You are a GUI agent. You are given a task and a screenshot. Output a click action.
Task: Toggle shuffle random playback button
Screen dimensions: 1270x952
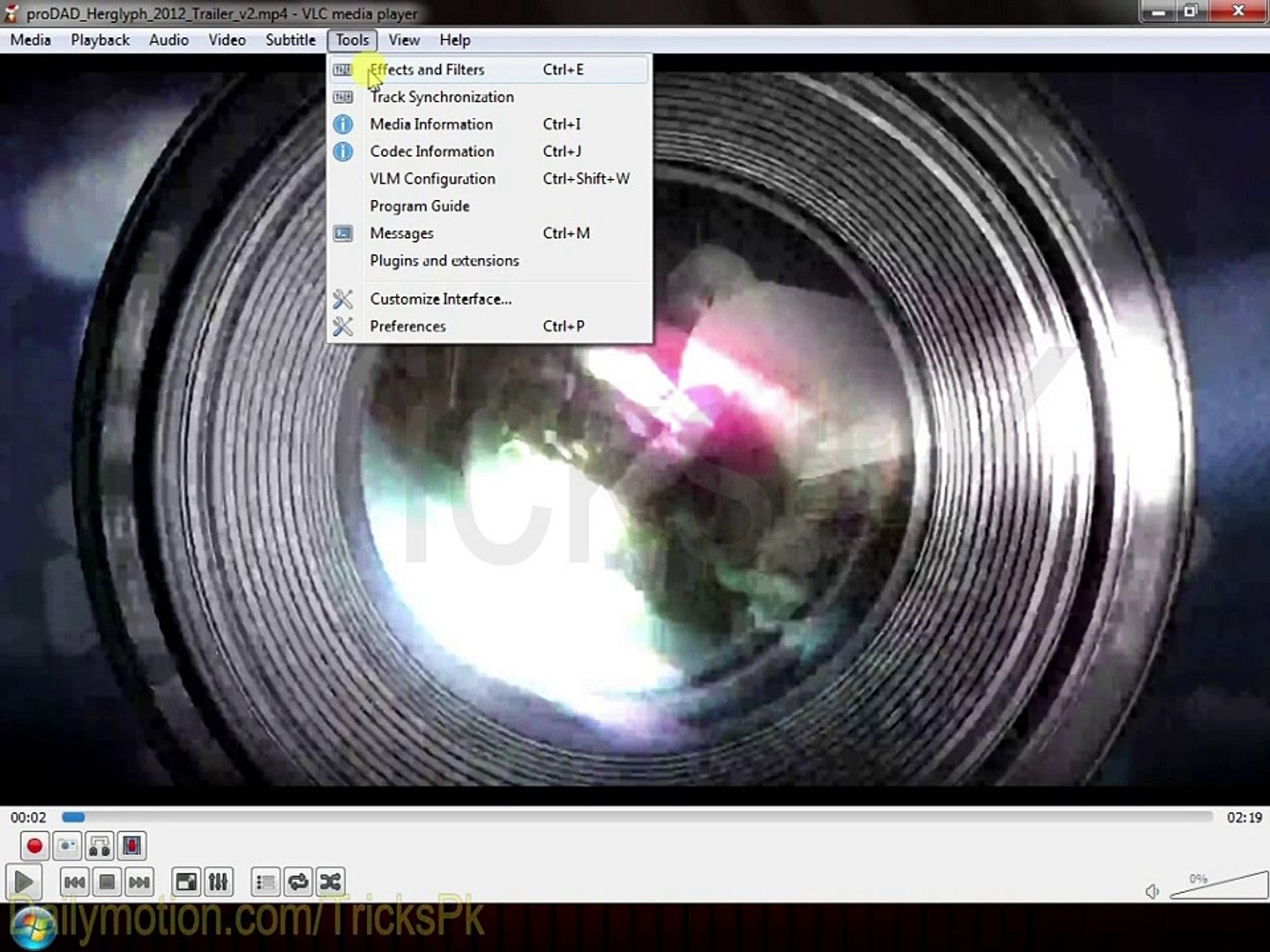(331, 881)
